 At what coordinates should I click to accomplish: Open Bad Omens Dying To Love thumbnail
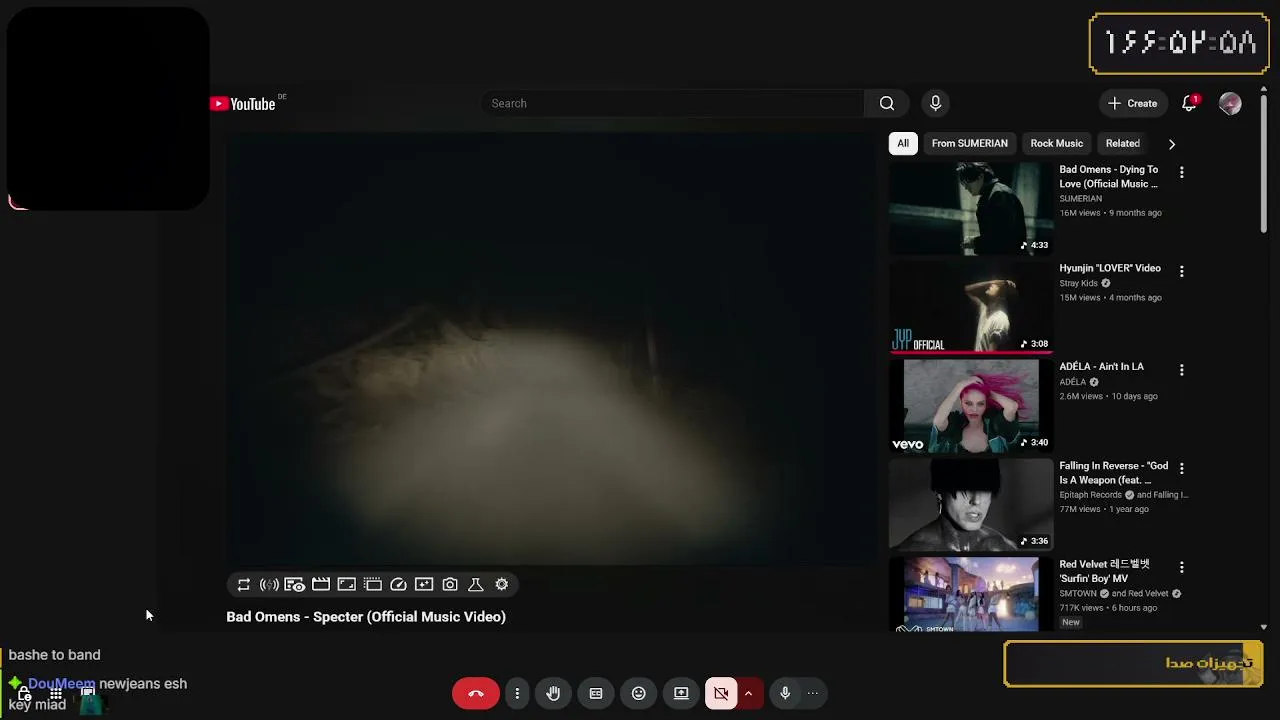coord(971,208)
